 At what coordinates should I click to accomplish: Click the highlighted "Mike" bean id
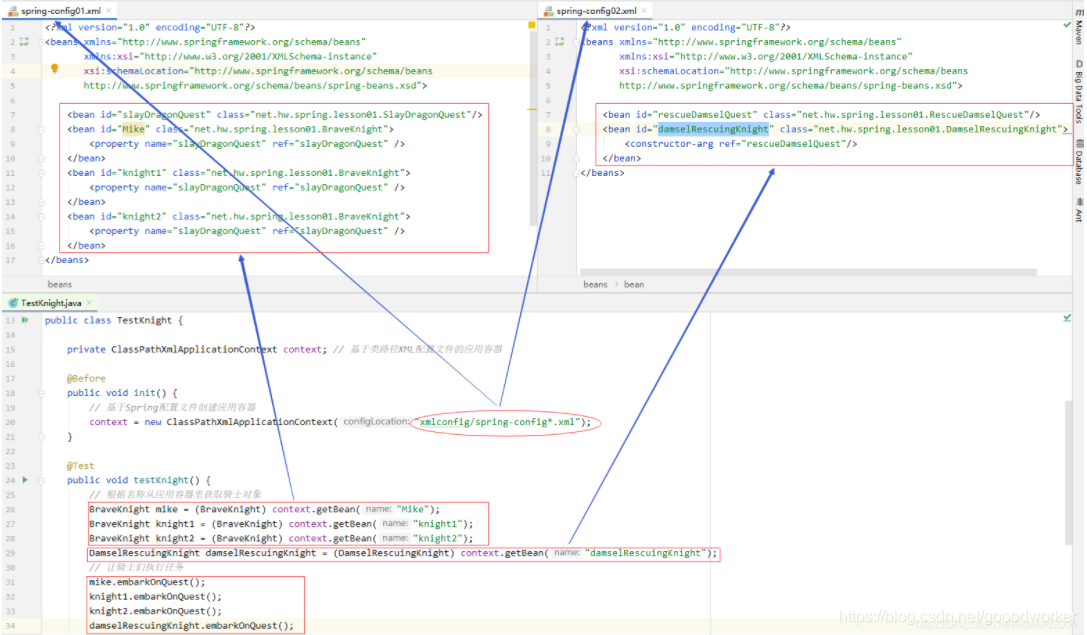click(134, 129)
